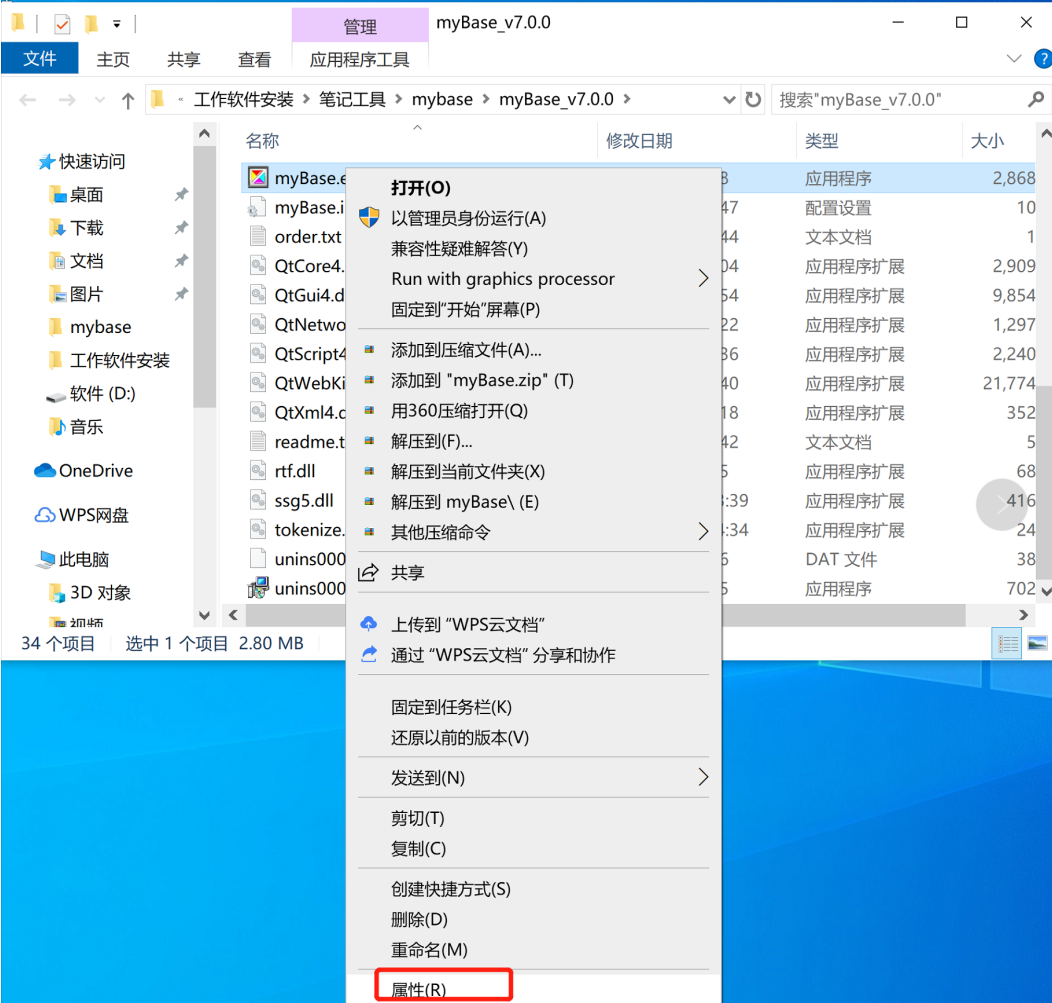The width and height of the screenshot is (1052, 1003).
Task: Open the 查看 ribbon tab
Action: point(254,59)
